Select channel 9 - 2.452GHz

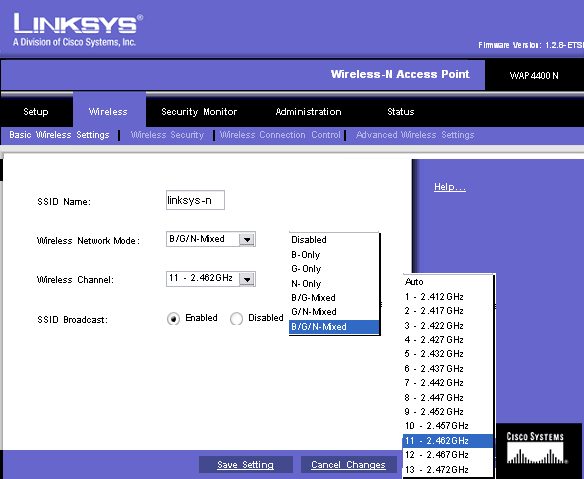tap(448, 412)
